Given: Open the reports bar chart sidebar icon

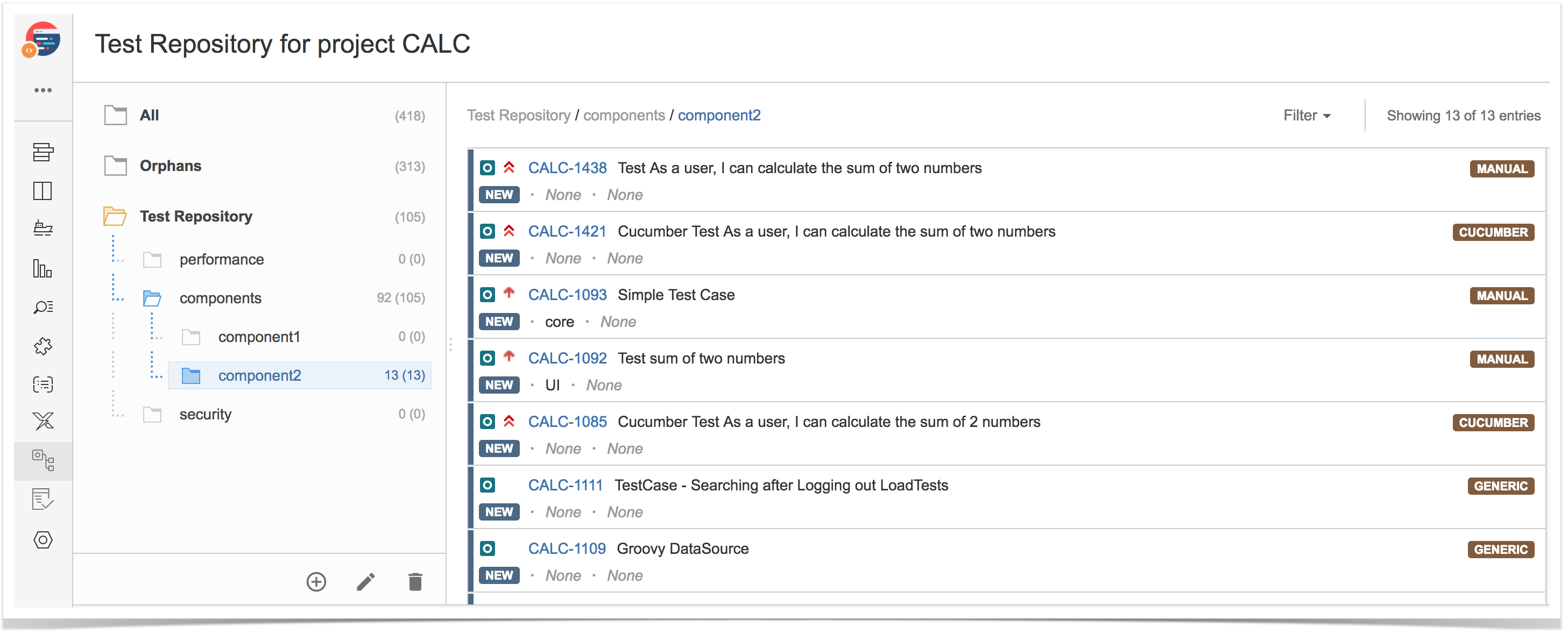Looking at the screenshot, I should pyautogui.click(x=43, y=268).
